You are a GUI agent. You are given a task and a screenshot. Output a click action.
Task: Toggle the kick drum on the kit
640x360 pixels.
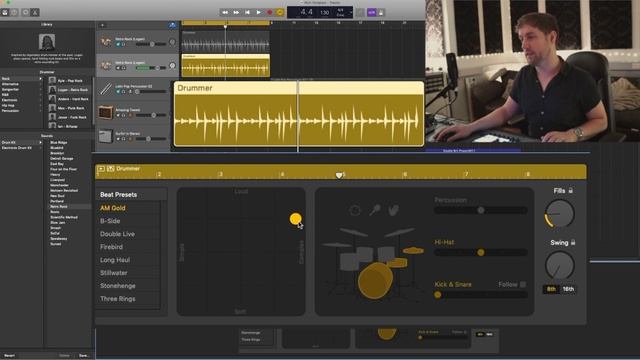pos(375,281)
